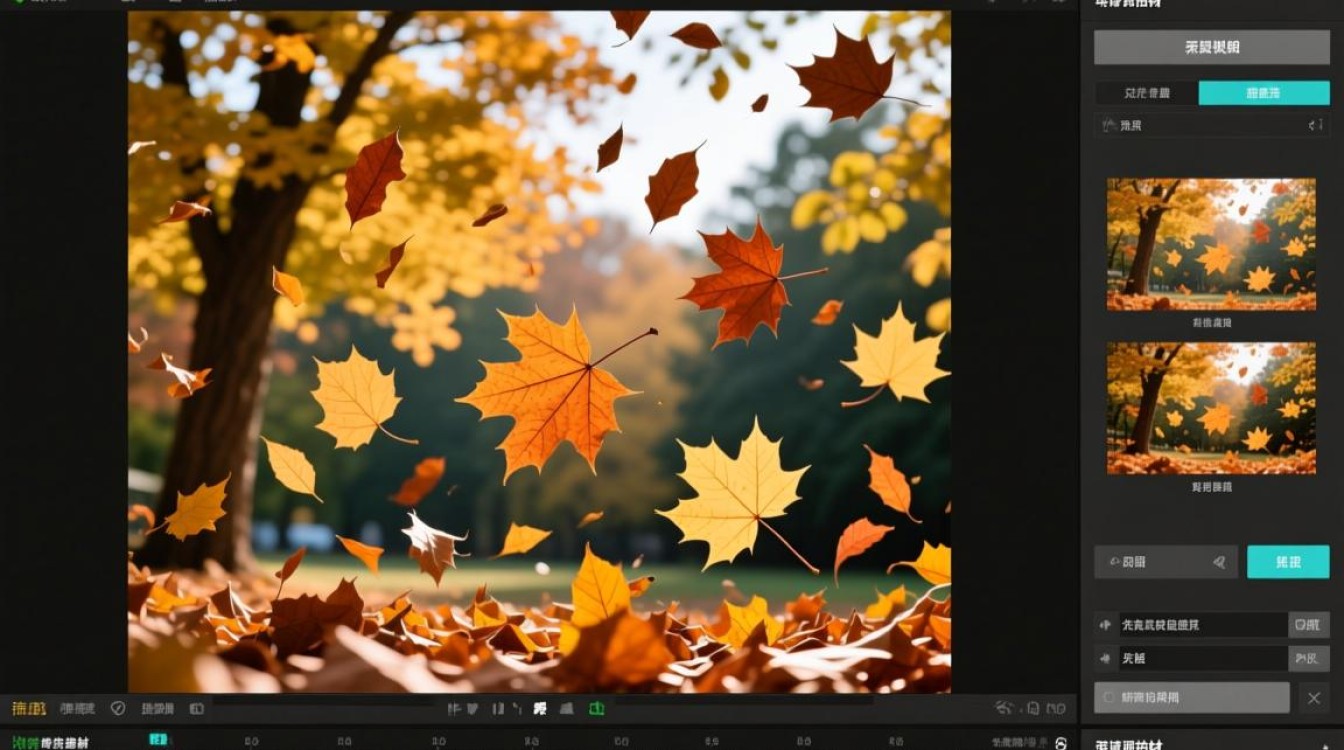Click the circular checkmark icon in bottom toolbar
1344x750 pixels.
pos(118,708)
